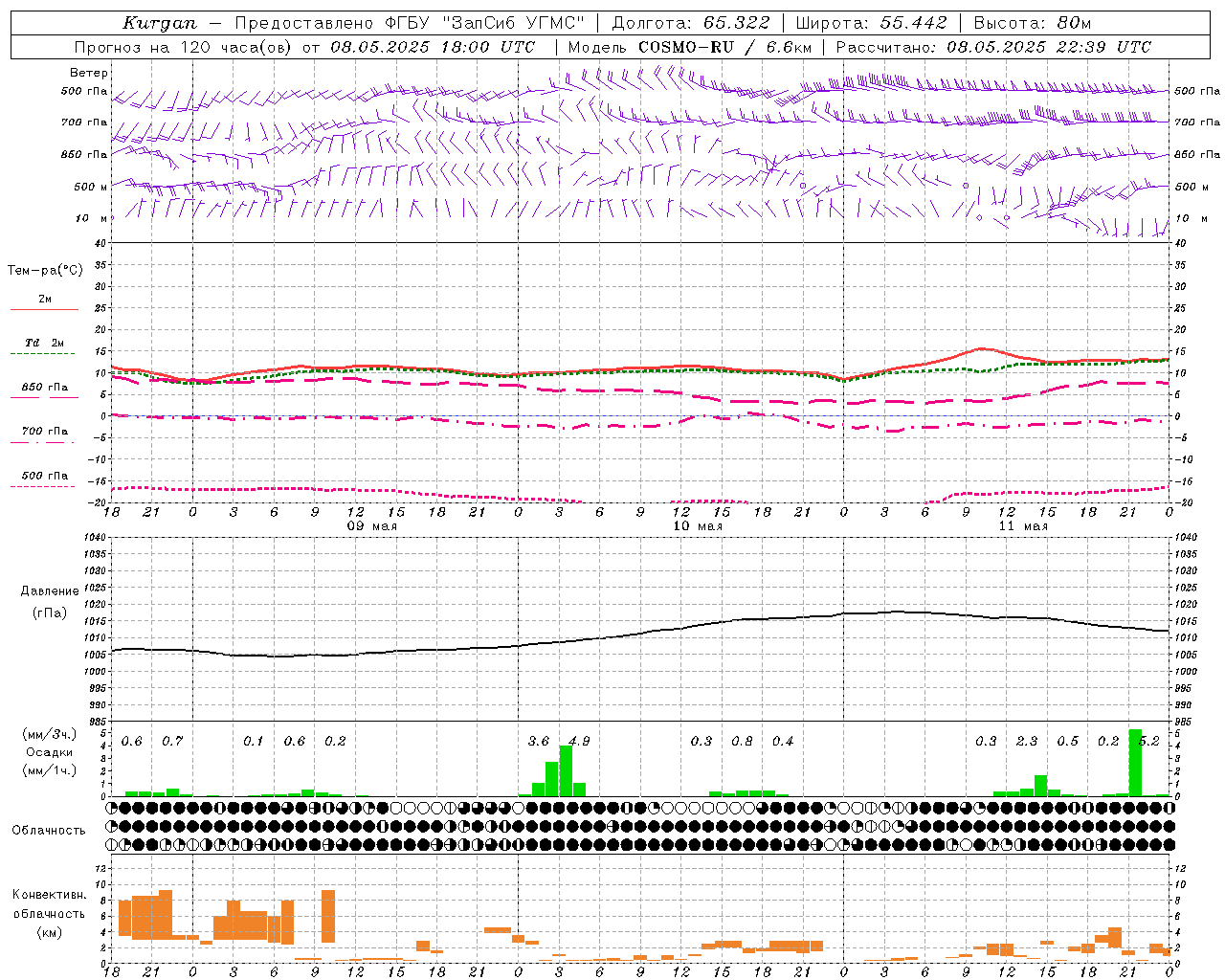Image resolution: width=1225 pixels, height=980 pixels.
Task: Click the '1040' value on the left pressure axis
Action: click(x=95, y=538)
